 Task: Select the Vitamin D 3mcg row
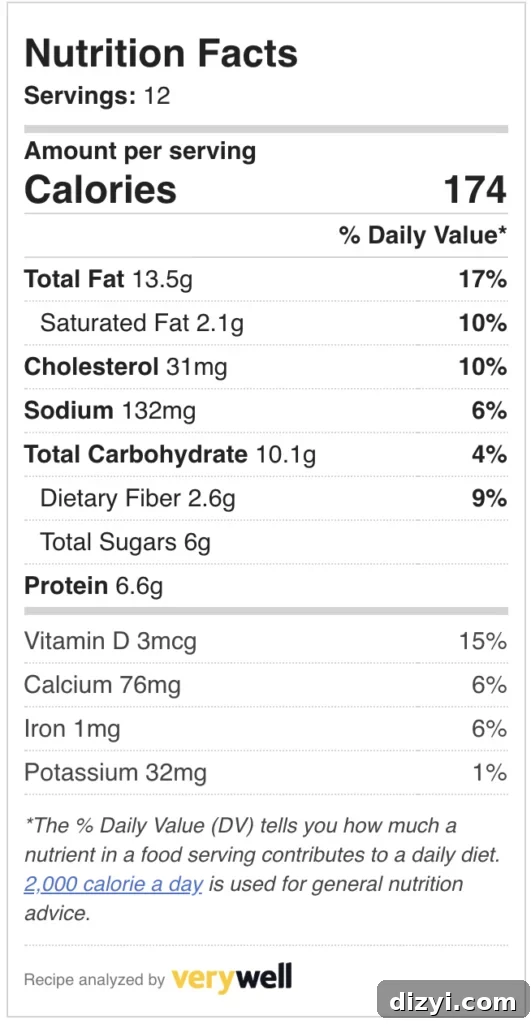point(266,641)
